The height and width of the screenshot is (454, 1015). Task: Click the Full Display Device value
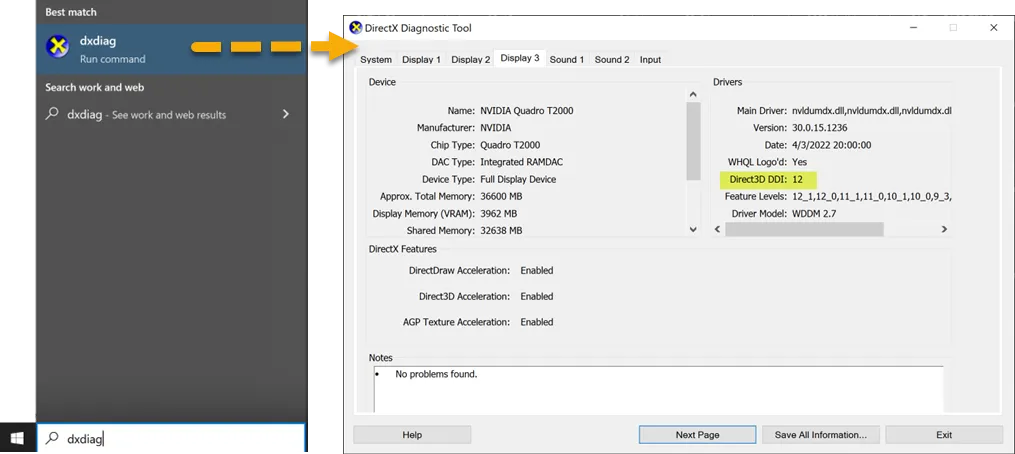(518, 179)
